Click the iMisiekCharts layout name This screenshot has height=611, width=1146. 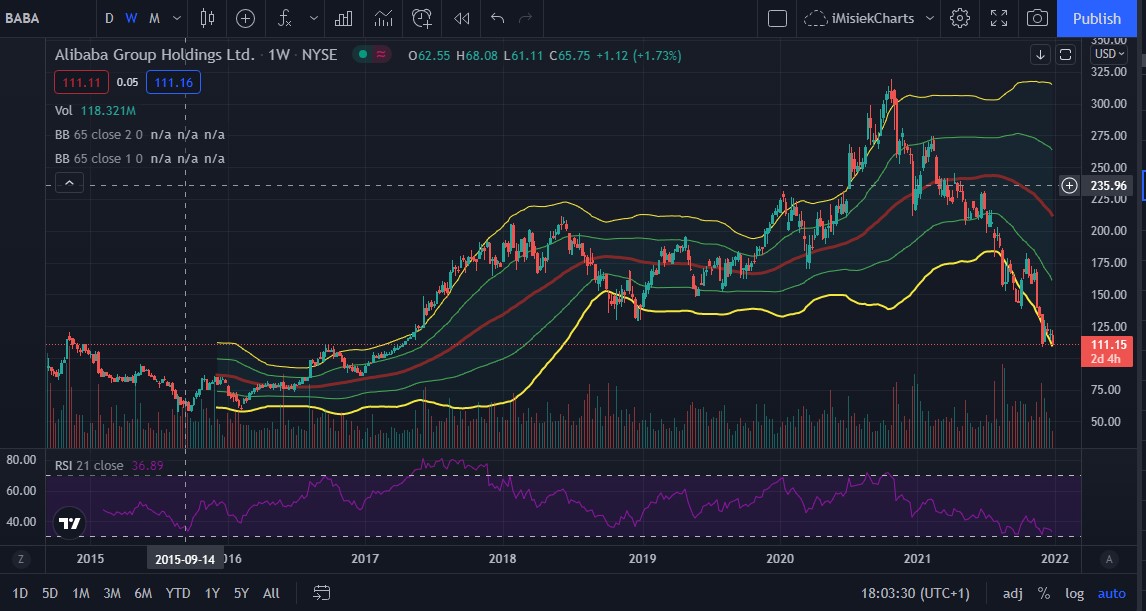point(873,18)
